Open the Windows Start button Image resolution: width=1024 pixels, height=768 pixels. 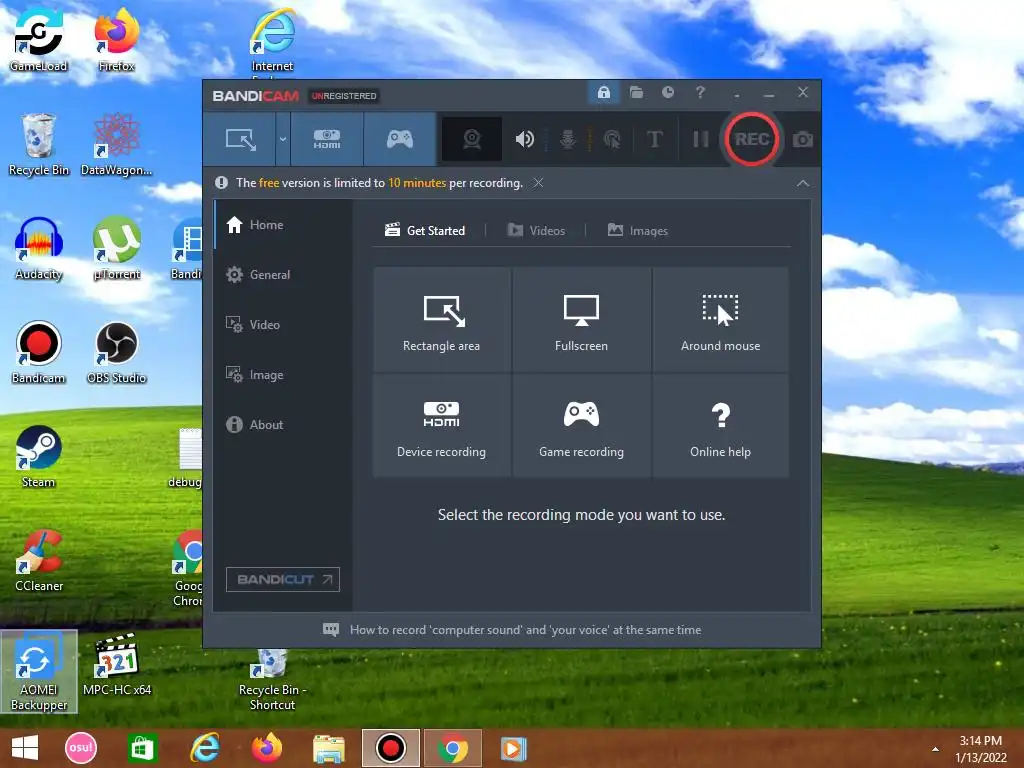pyautogui.click(x=25, y=748)
